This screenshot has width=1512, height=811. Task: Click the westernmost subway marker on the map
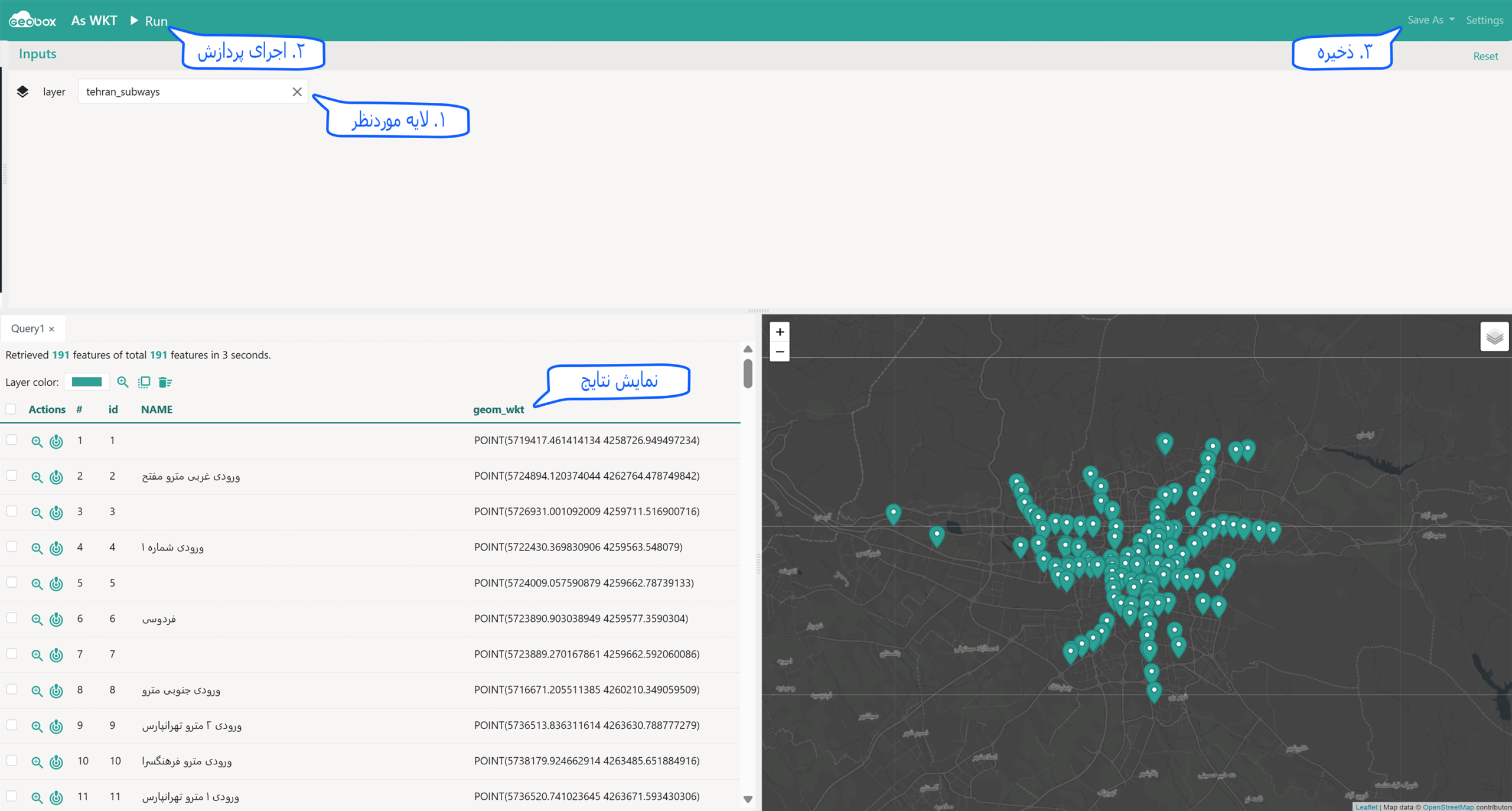[x=893, y=514]
